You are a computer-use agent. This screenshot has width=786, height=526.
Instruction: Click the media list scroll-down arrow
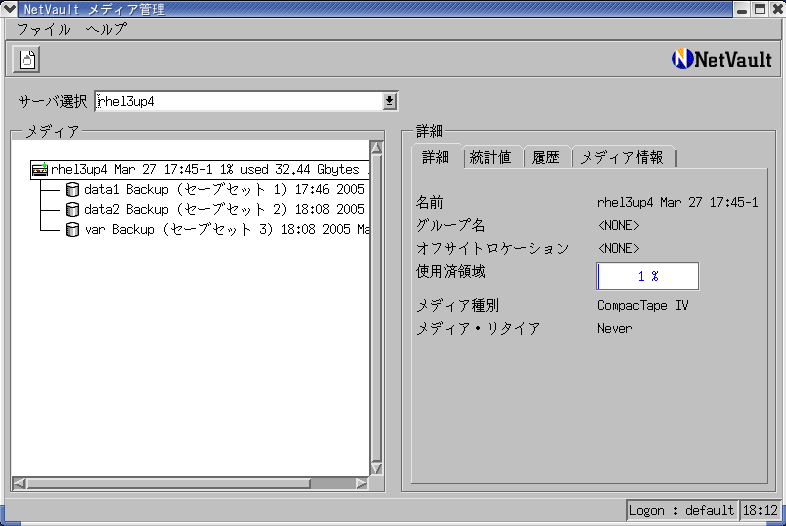376,467
